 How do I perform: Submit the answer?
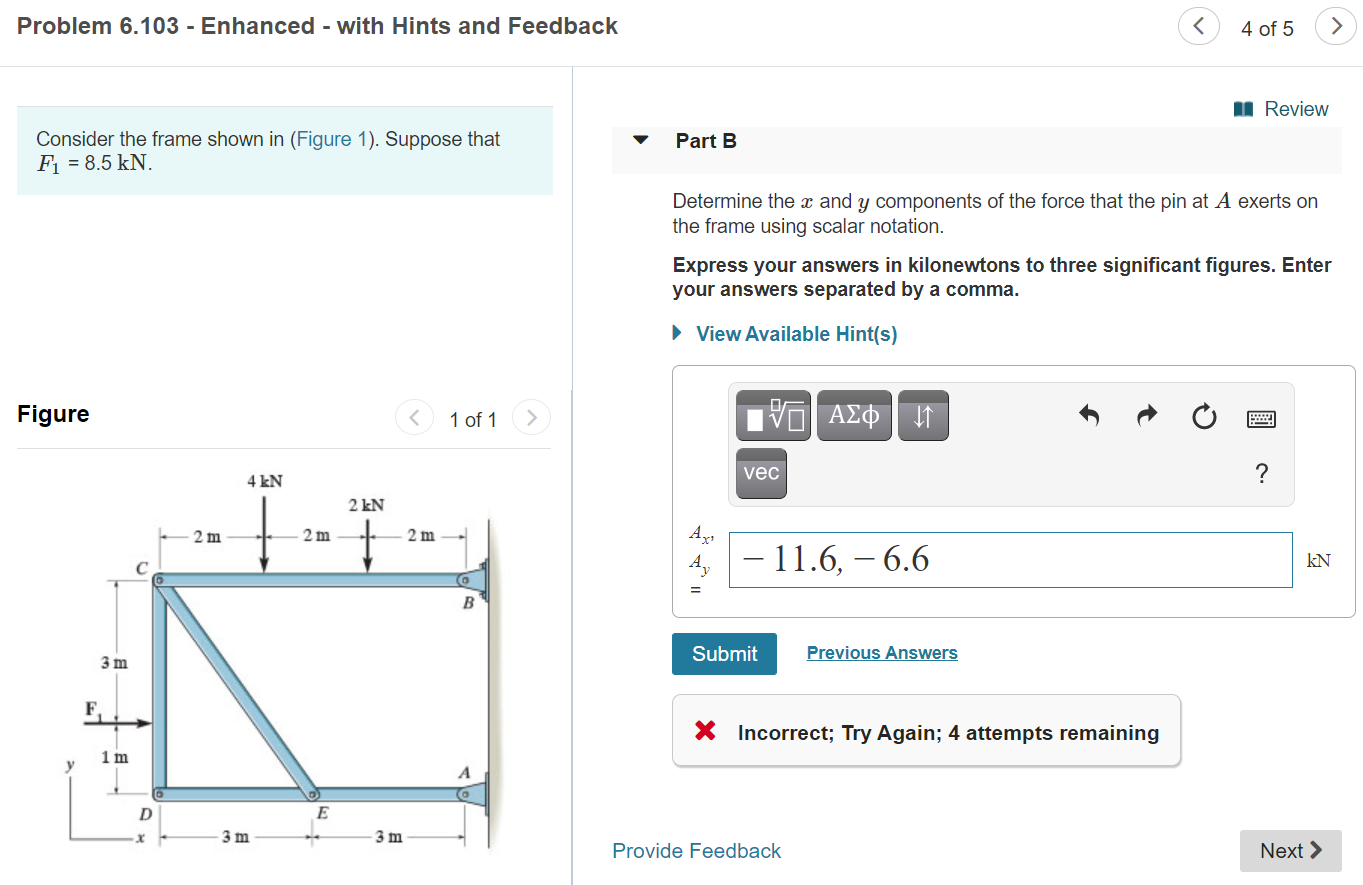point(723,653)
